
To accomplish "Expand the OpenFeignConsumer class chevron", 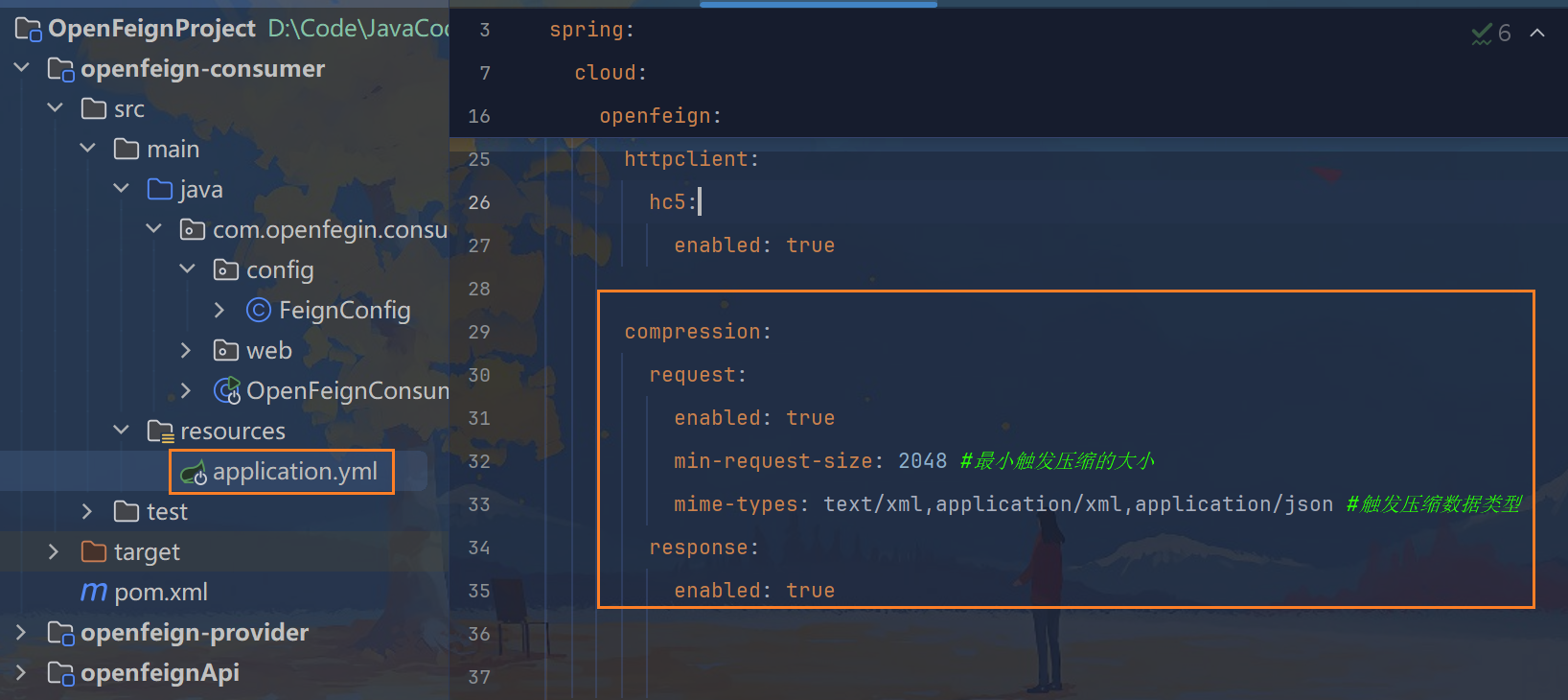I will 187,390.
